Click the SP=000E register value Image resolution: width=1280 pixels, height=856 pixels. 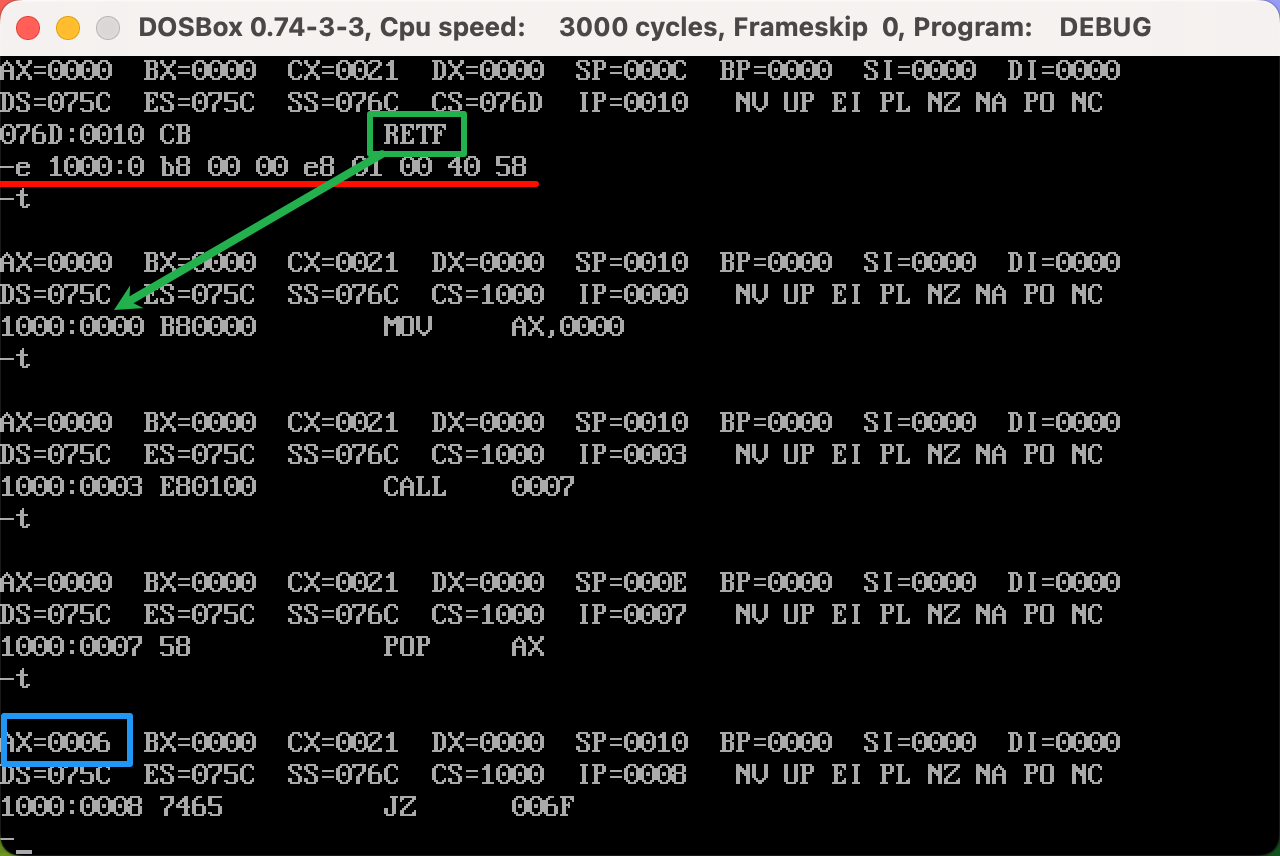pyautogui.click(x=631, y=582)
